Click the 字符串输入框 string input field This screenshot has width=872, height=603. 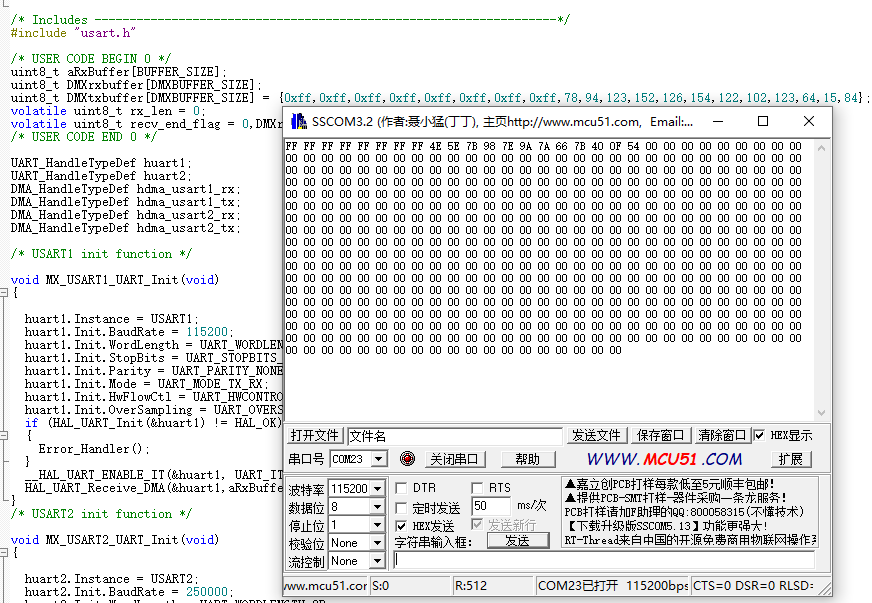604,560
